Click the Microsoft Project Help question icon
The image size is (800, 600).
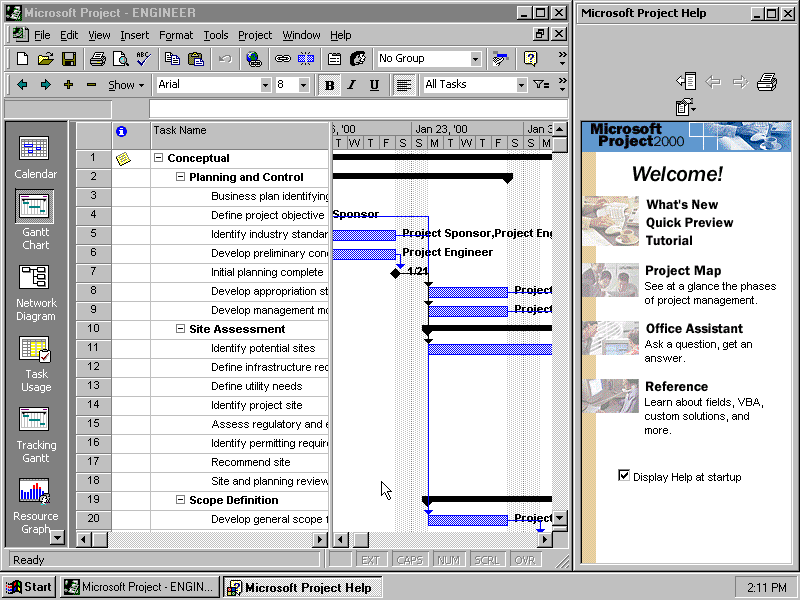pos(530,59)
